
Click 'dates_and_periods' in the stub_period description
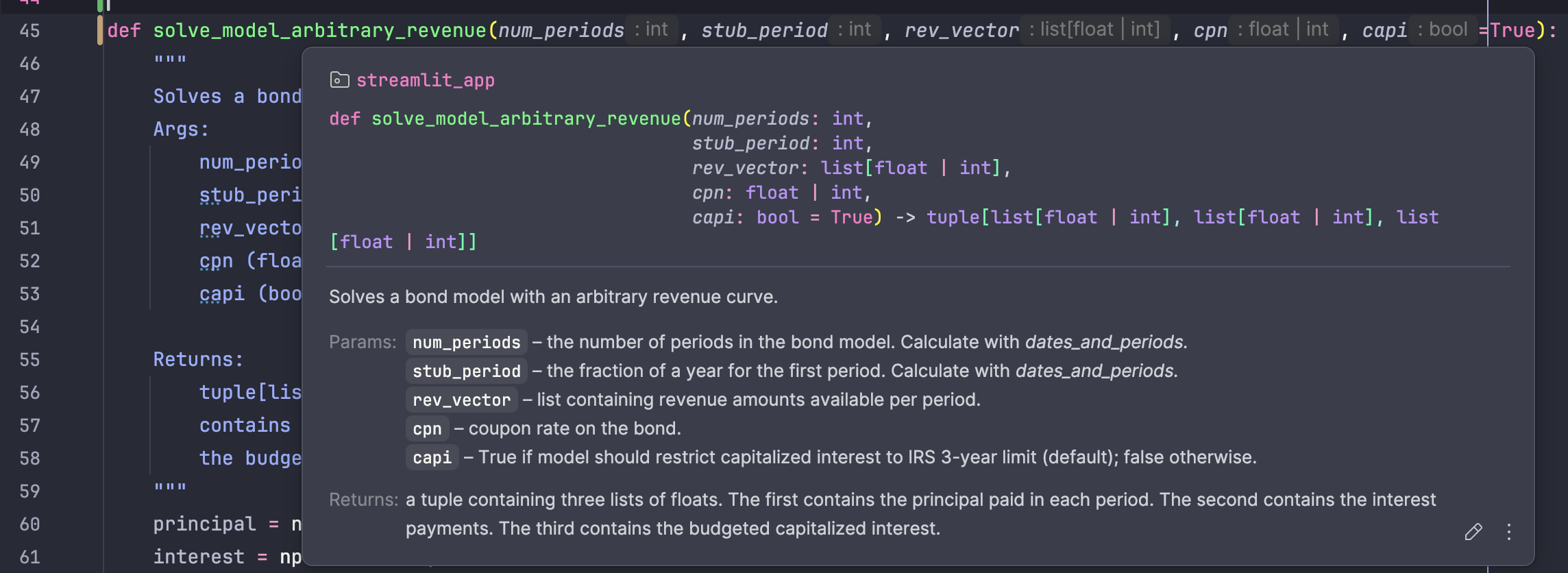coord(1096,371)
